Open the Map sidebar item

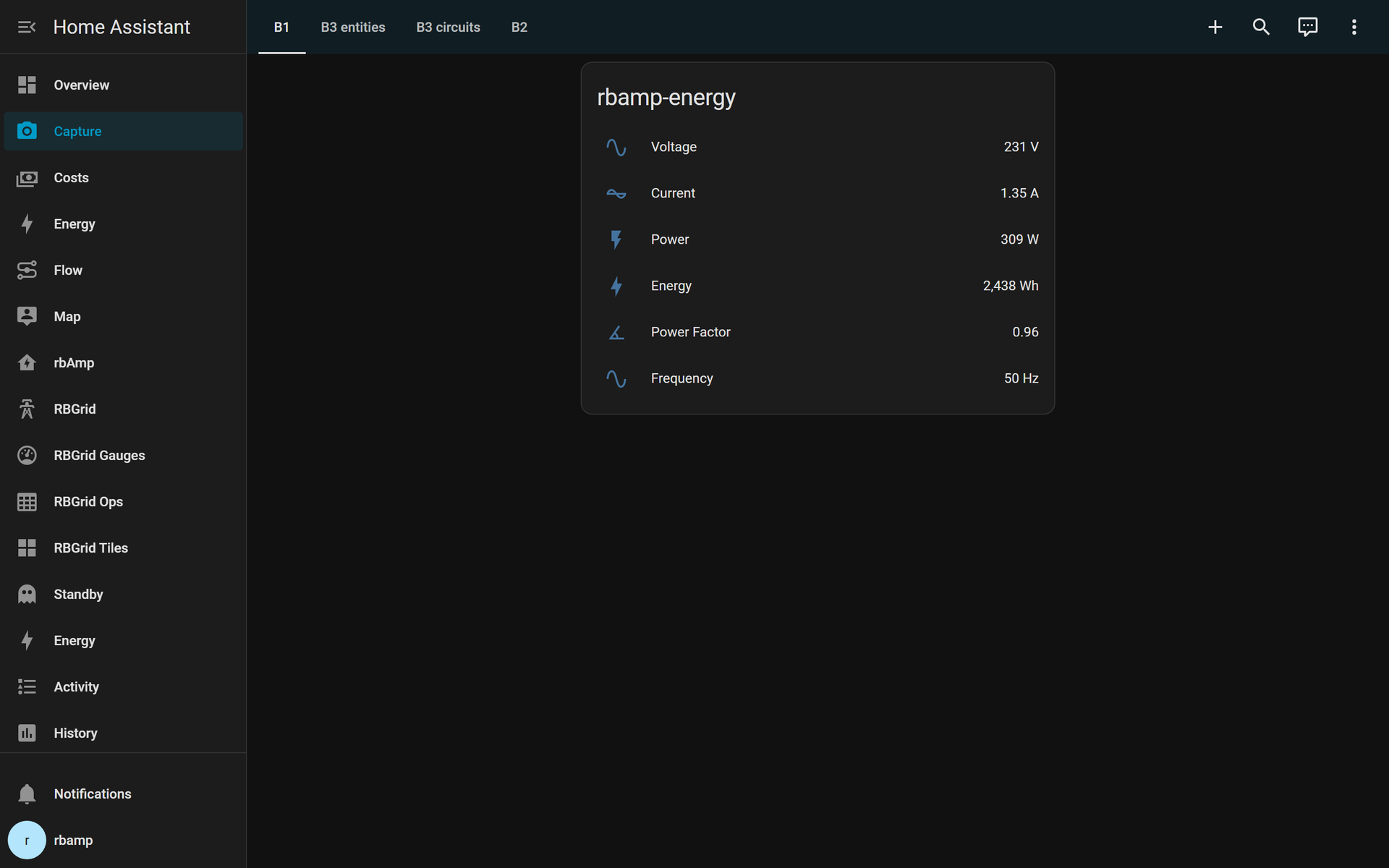pos(124,317)
